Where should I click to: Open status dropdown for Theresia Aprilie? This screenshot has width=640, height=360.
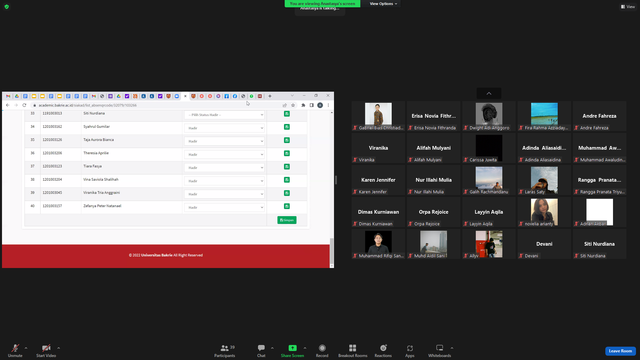tap(224, 155)
